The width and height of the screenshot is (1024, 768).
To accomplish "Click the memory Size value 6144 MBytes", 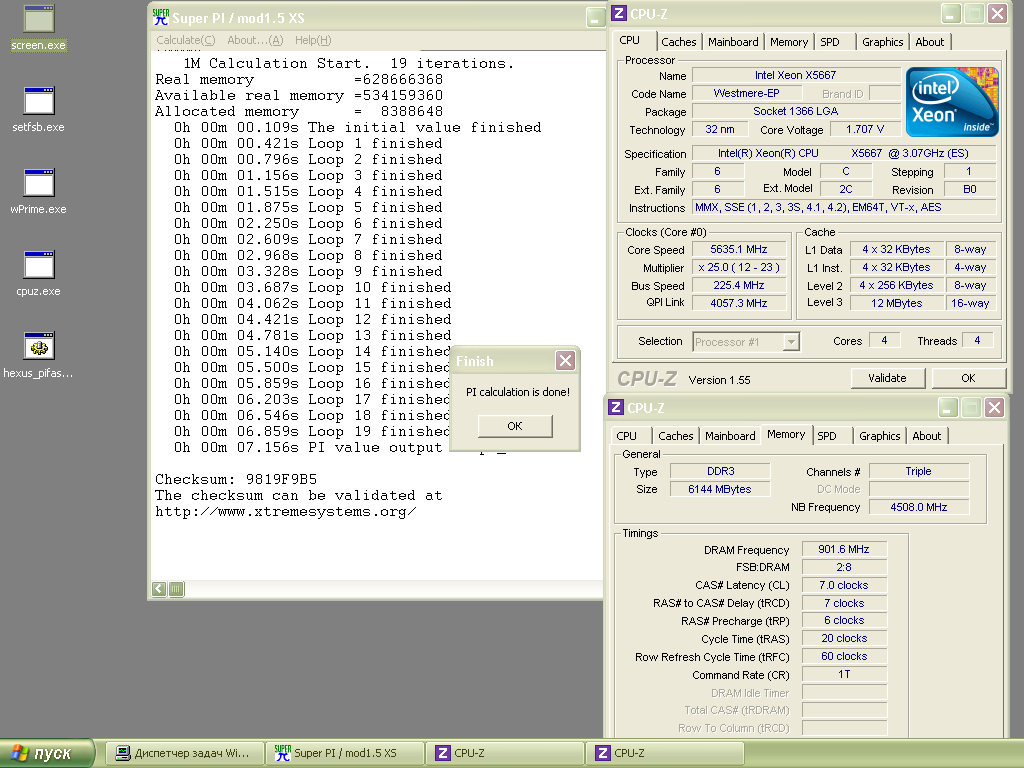I will 720,489.
